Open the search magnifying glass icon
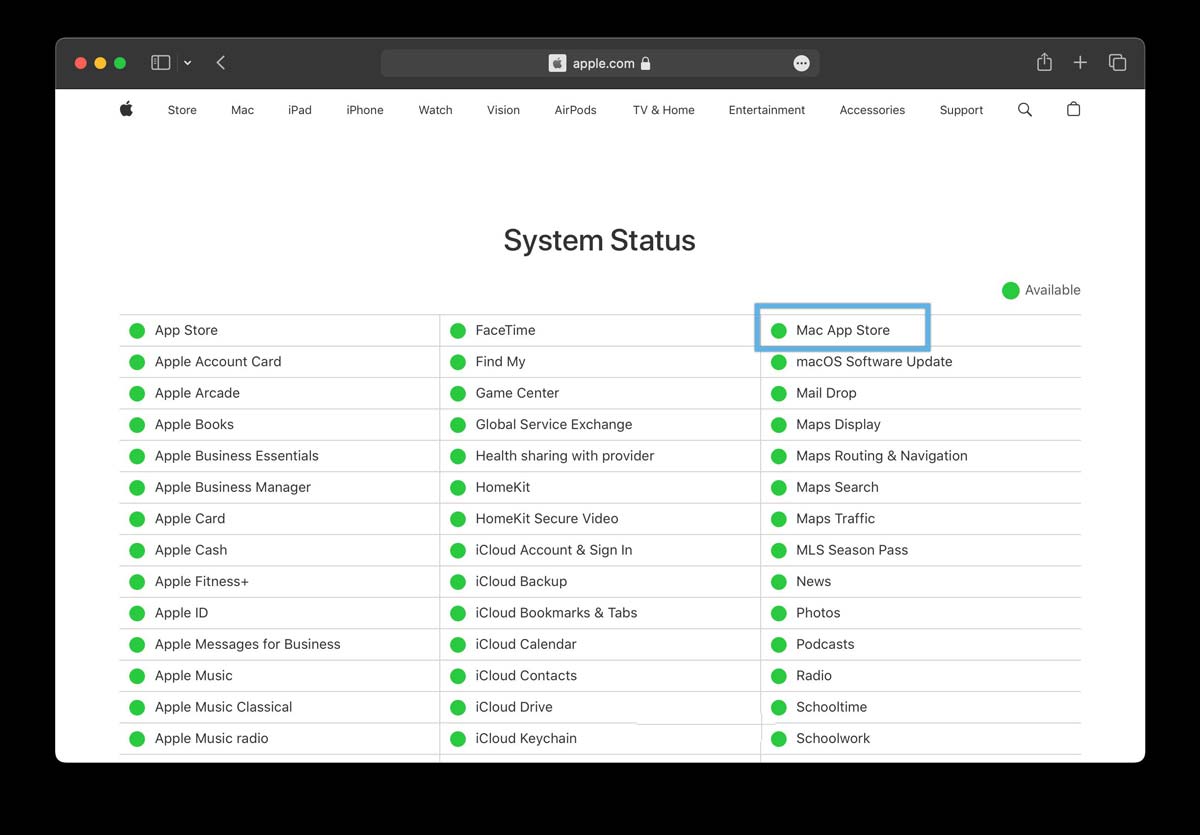Viewport: 1200px width, 835px height. click(x=1024, y=109)
